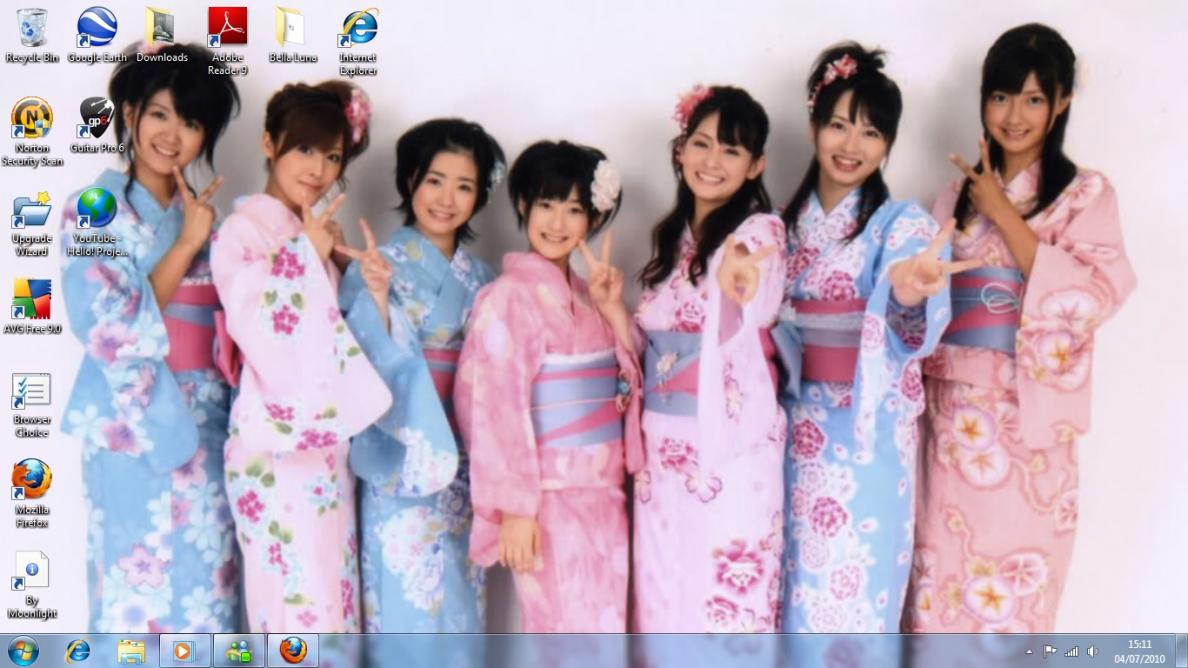Image resolution: width=1188 pixels, height=668 pixels.
Task: Open the Downloads folder shortcut
Action: tap(161, 30)
